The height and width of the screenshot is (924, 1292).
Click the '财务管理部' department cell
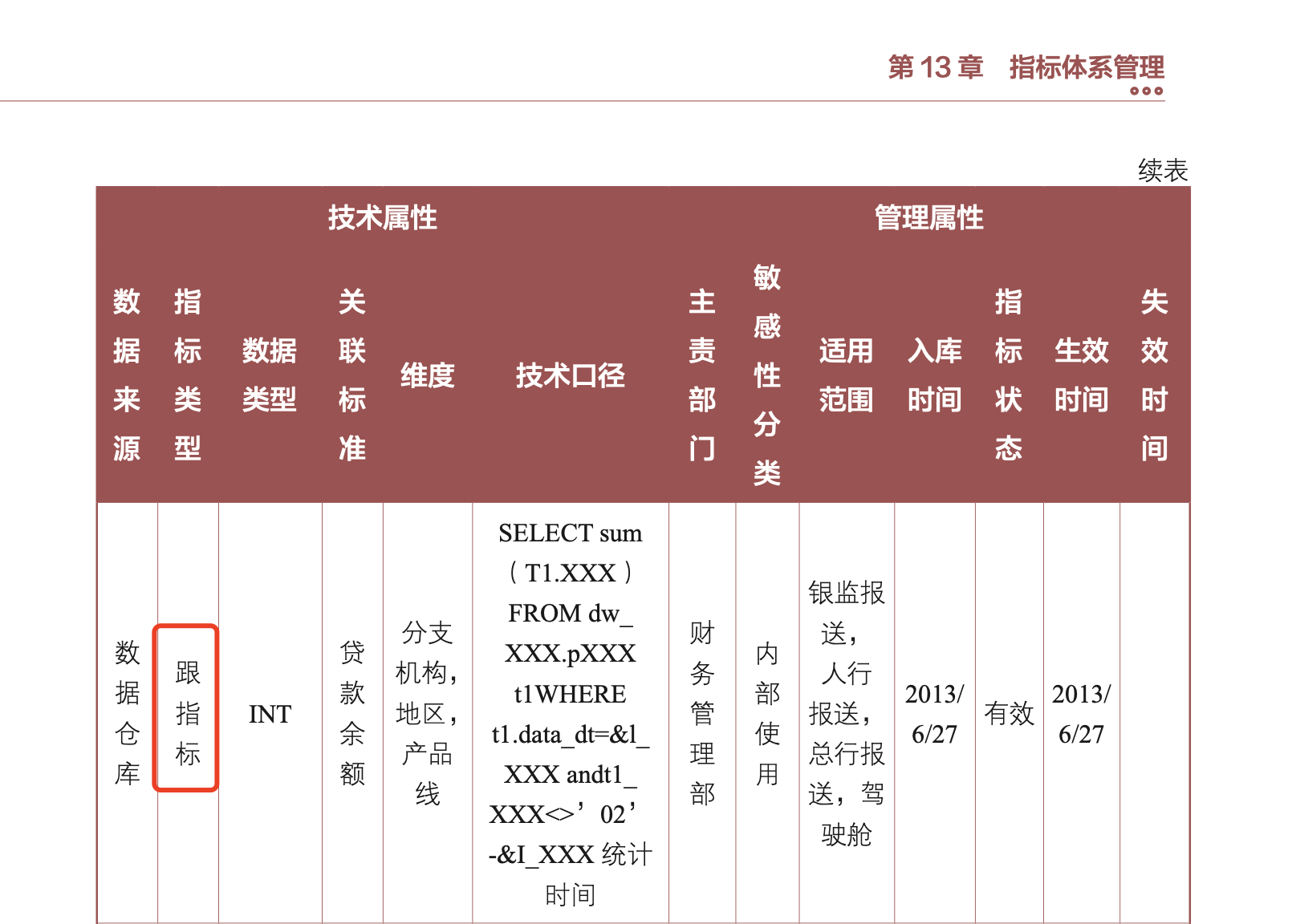[x=702, y=712]
